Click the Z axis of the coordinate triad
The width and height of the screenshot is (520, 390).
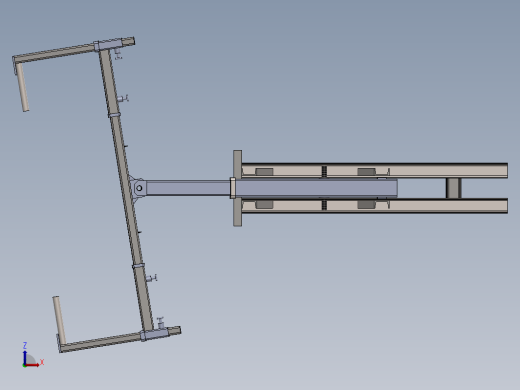[x=25, y=357]
